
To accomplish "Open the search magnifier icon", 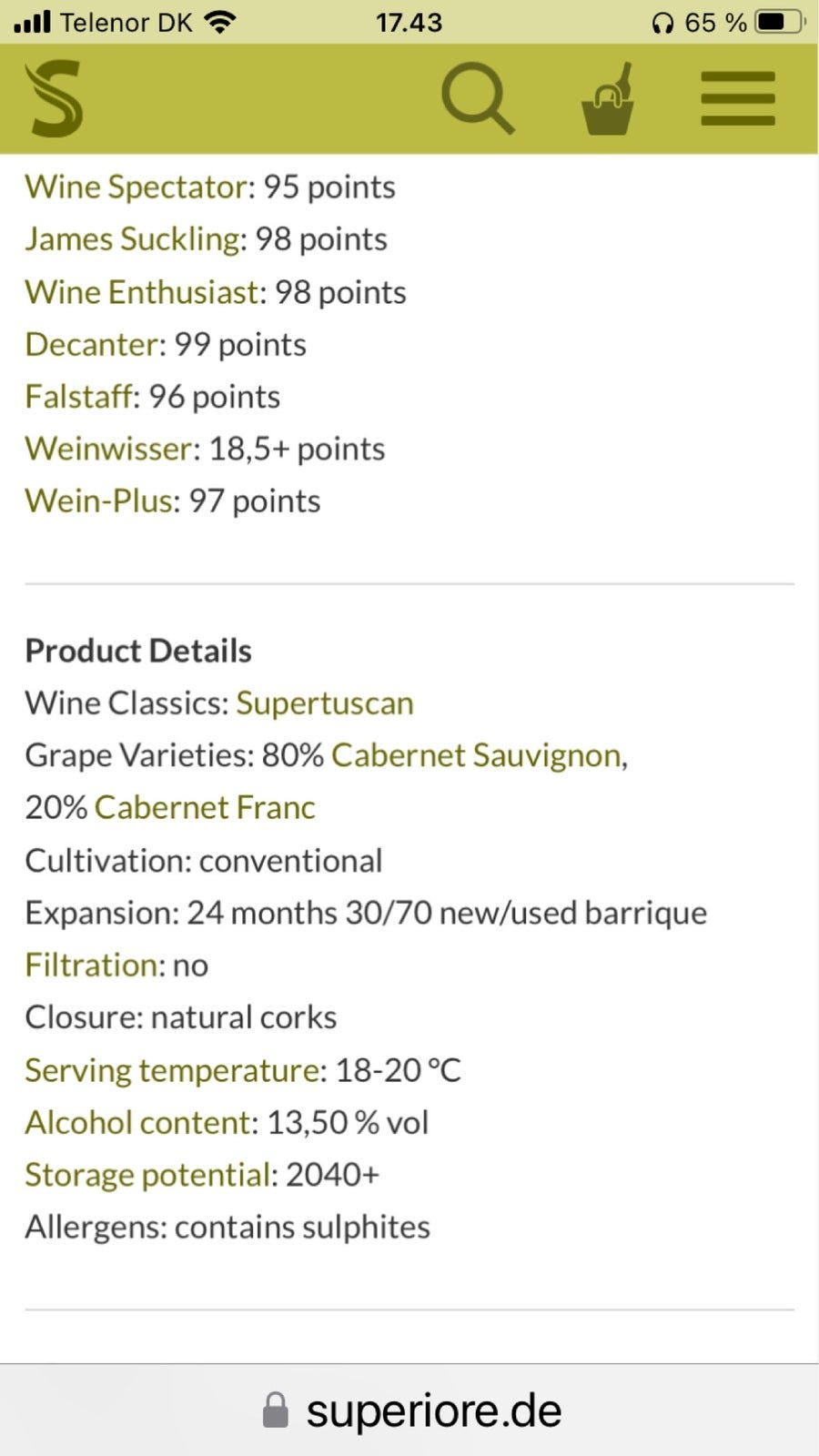I will 477,97.
